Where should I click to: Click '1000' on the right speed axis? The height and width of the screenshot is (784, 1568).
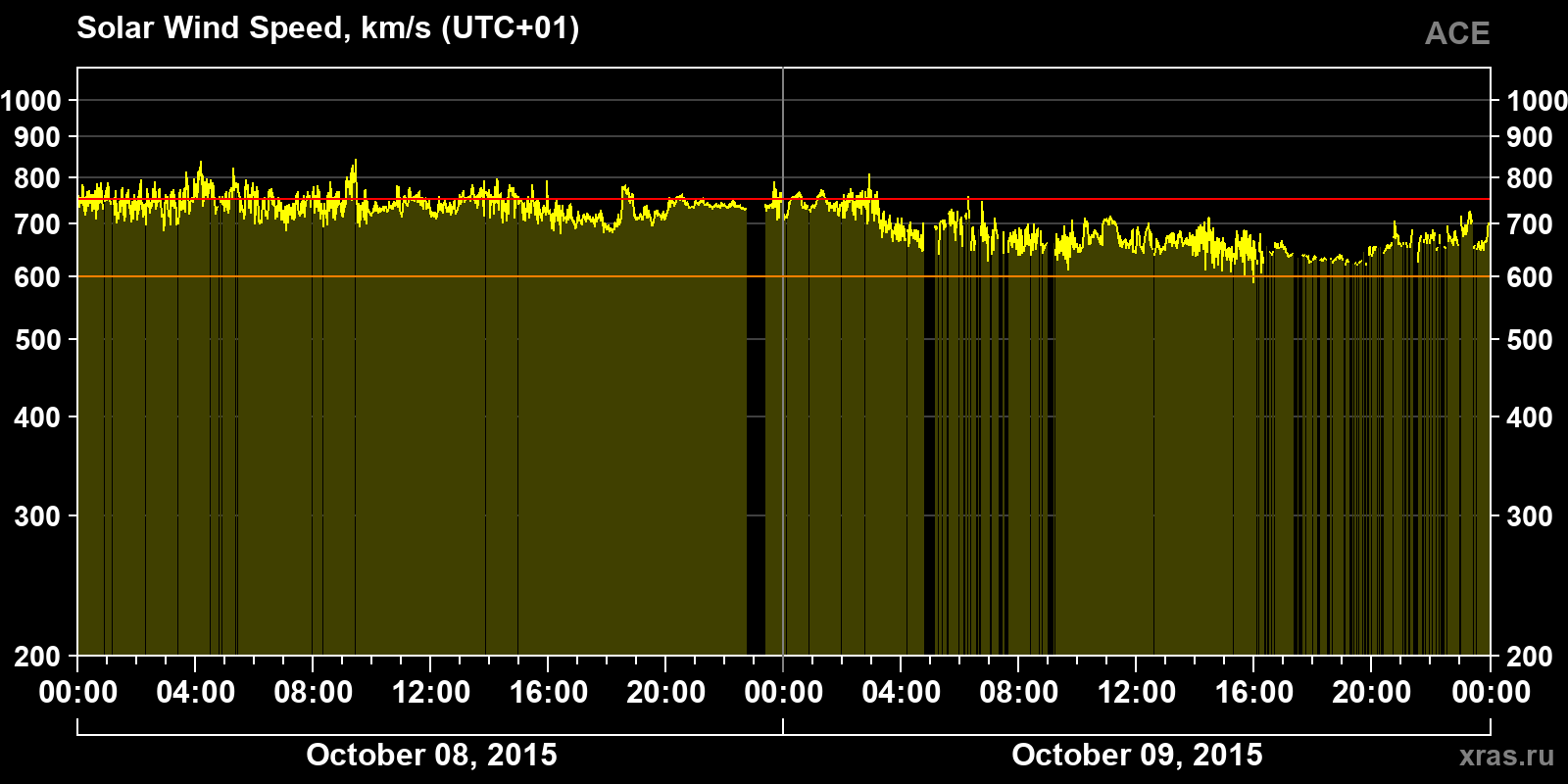[x=1537, y=100]
